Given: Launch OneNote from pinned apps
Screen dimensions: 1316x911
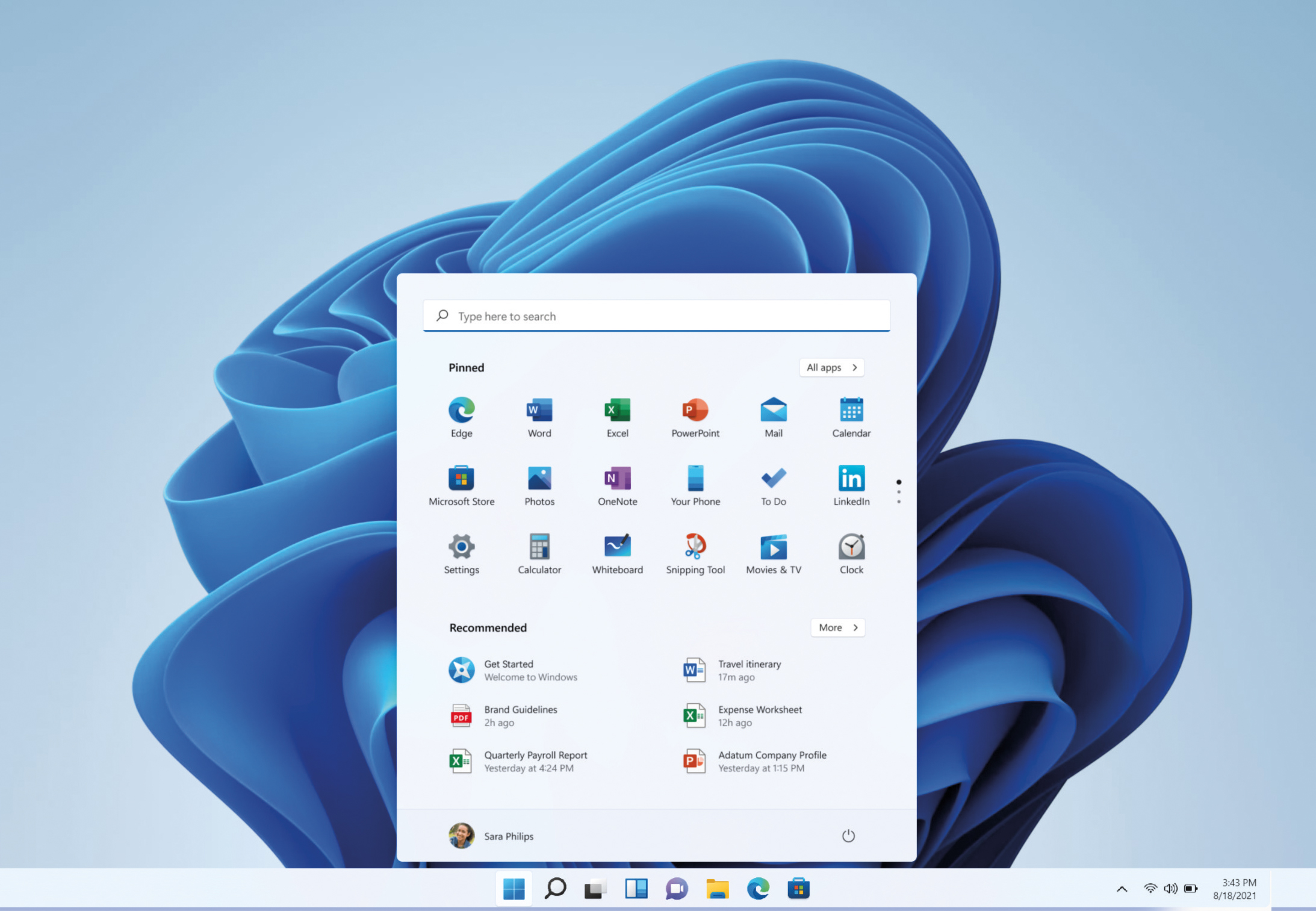Looking at the screenshot, I should (x=617, y=485).
